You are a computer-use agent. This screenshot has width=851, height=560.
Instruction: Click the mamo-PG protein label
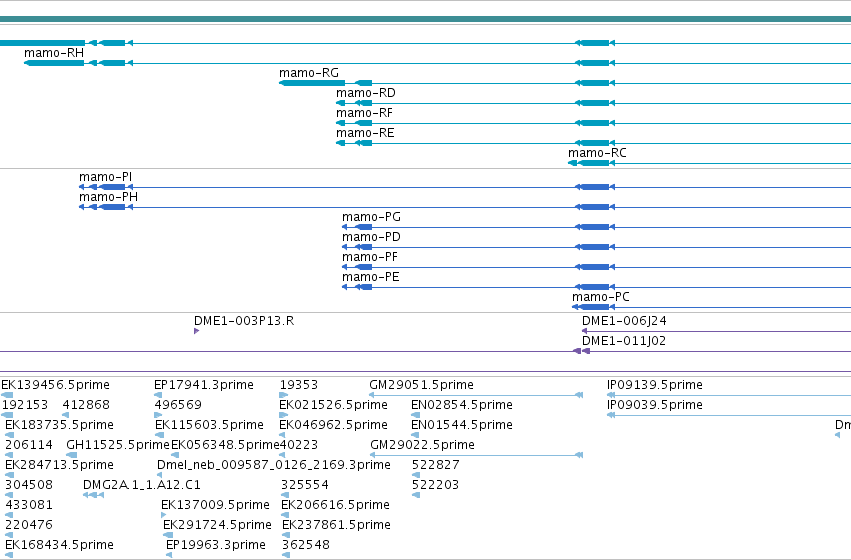(x=371, y=217)
